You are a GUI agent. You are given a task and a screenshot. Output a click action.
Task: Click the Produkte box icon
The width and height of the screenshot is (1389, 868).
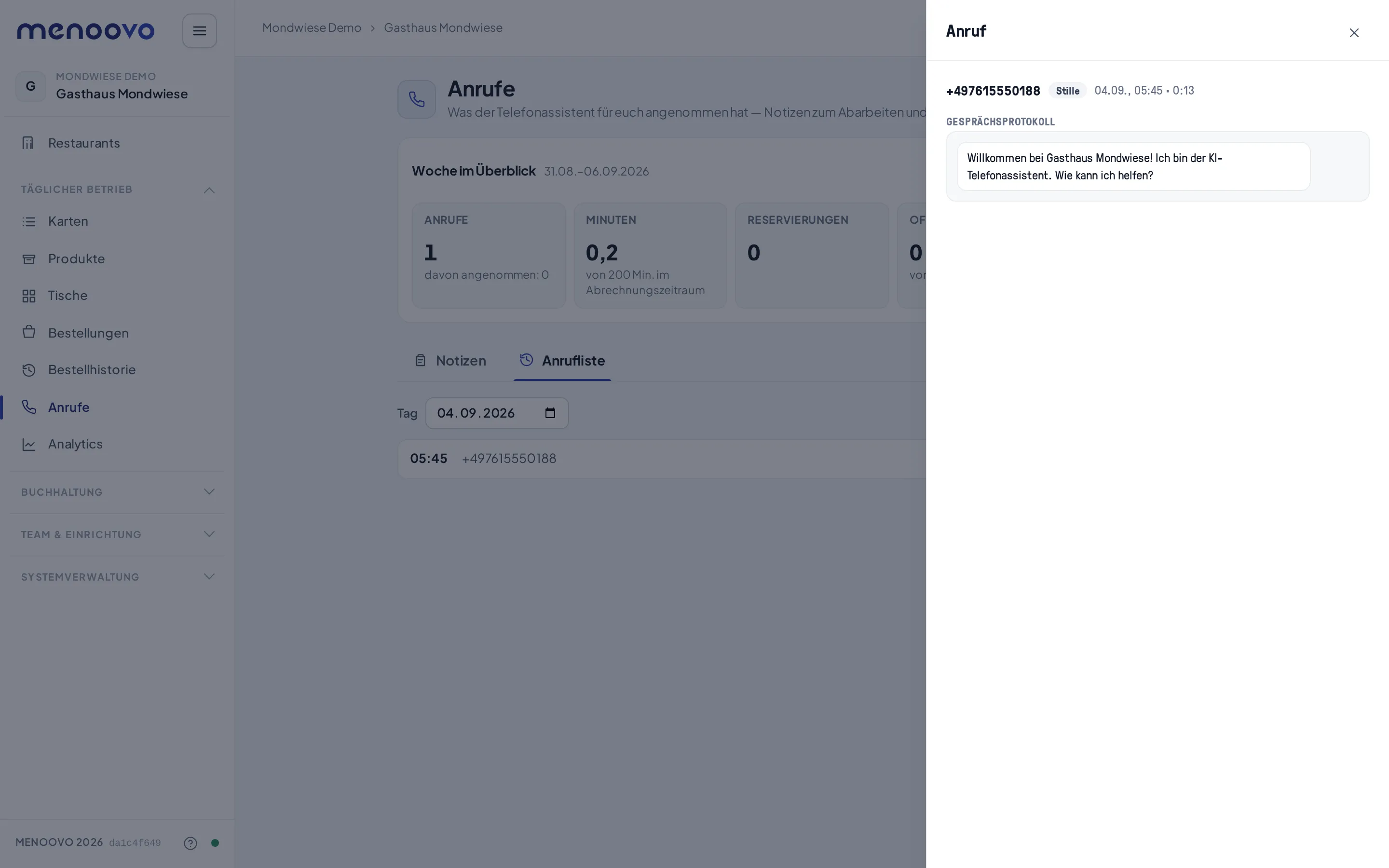pyautogui.click(x=29, y=259)
